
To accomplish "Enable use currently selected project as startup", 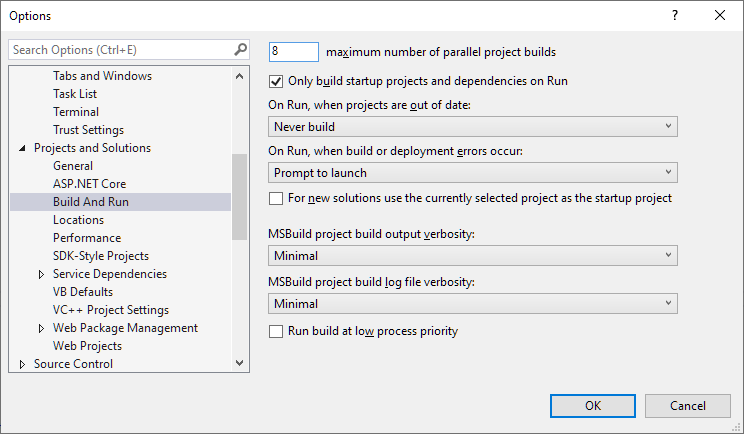I will [x=277, y=198].
